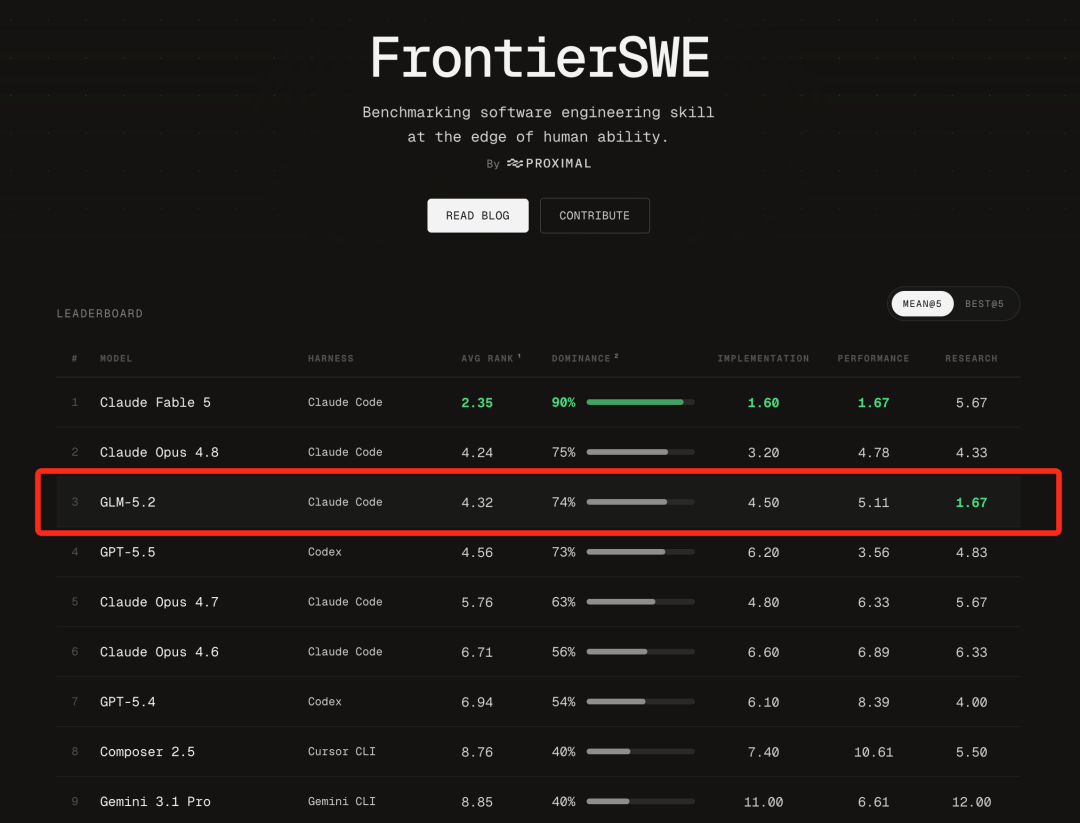1080x823 pixels.
Task: Open the Claude Opus 4.8 model entry
Action: click(159, 452)
